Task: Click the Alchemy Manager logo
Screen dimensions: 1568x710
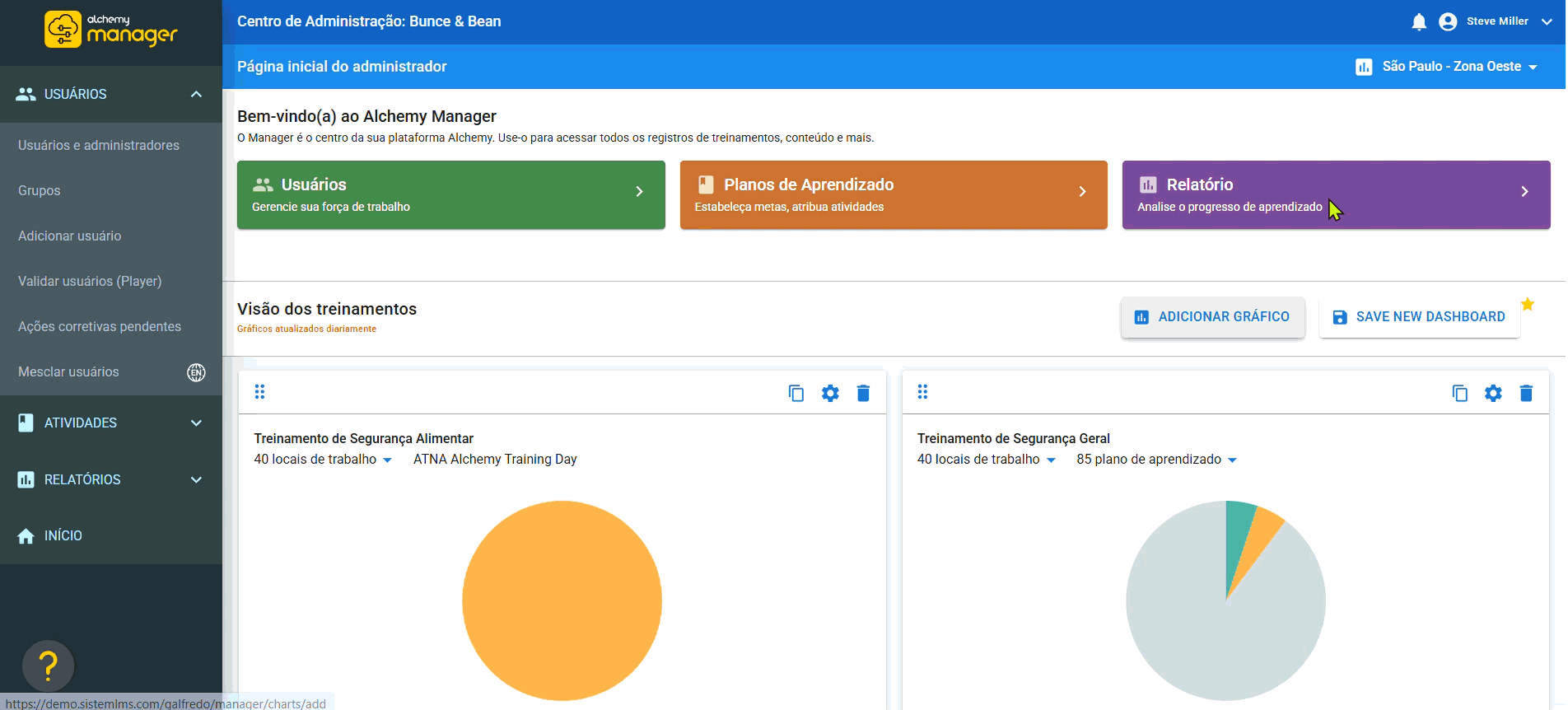Action: [x=111, y=30]
